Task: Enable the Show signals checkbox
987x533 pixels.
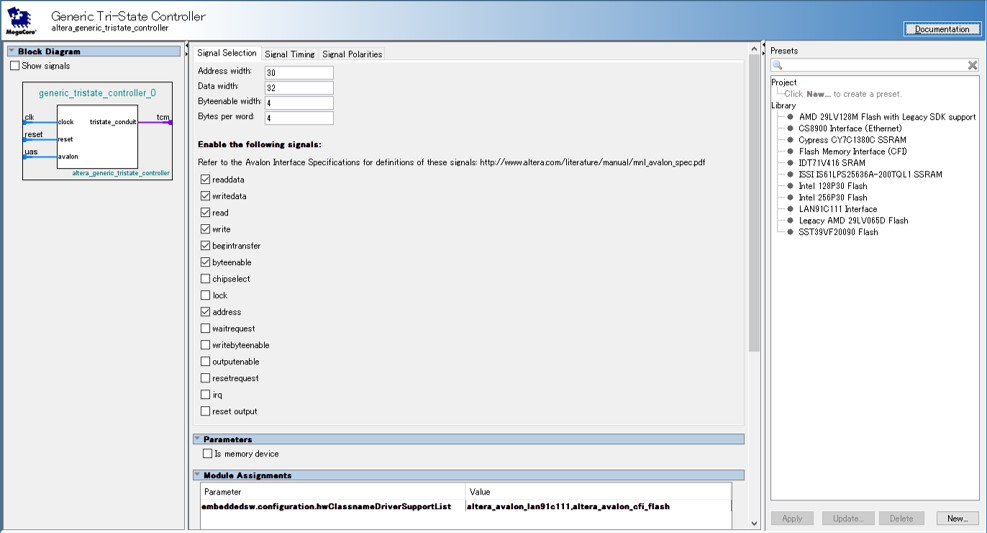Action: (x=15, y=66)
